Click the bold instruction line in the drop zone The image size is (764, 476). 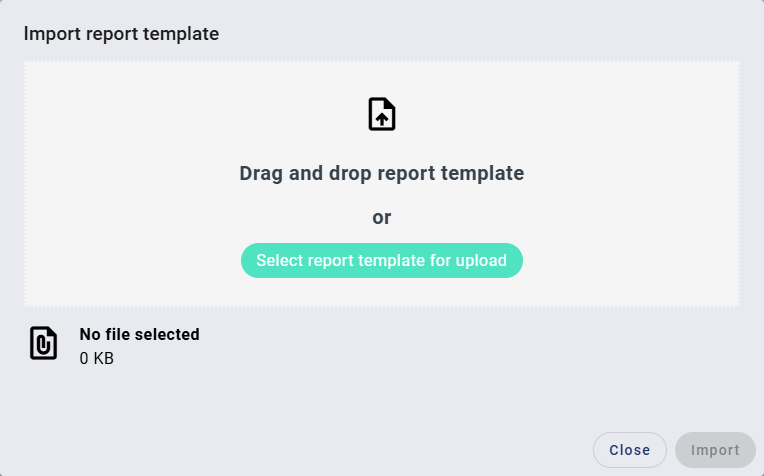382,173
